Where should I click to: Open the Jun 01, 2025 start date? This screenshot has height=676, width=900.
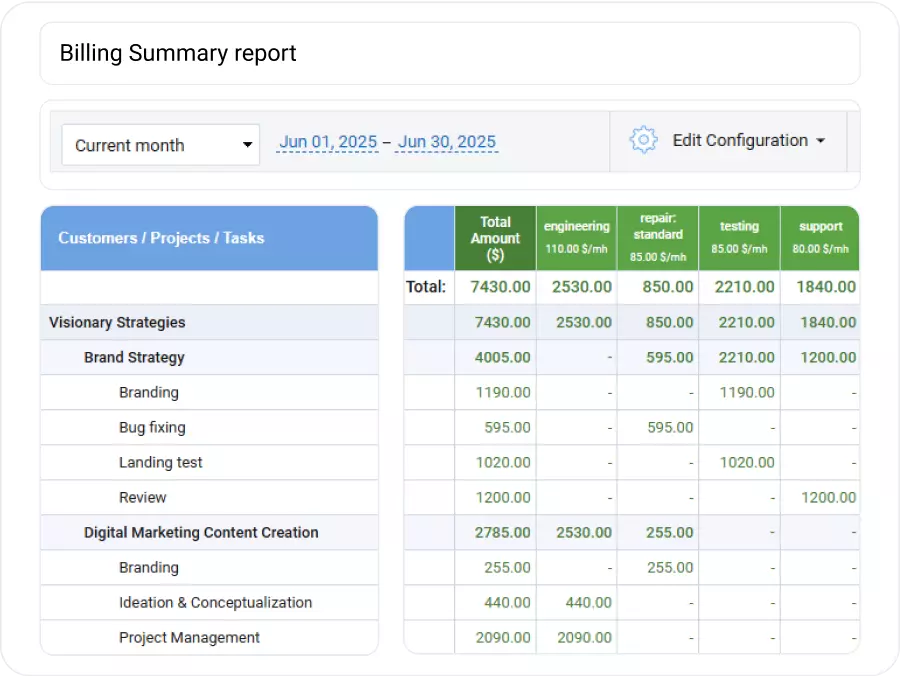click(x=327, y=141)
